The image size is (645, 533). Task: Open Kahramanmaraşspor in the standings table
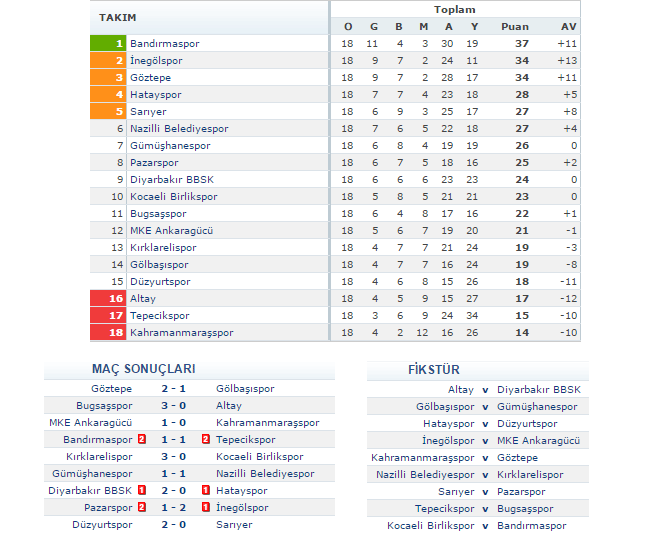pos(181,333)
